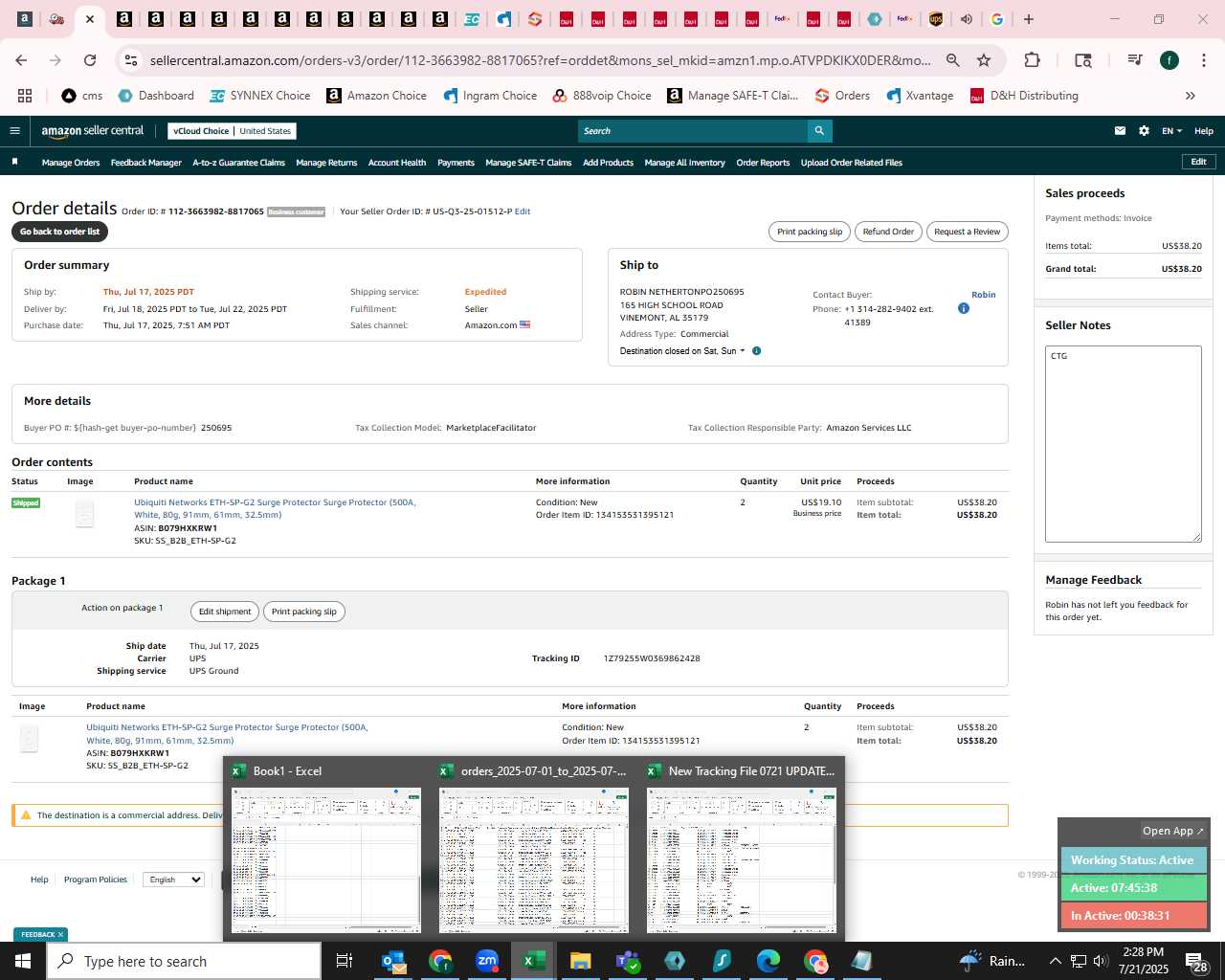Open the settings gear icon
Viewport: 1225px width, 980px height.
point(1144,131)
